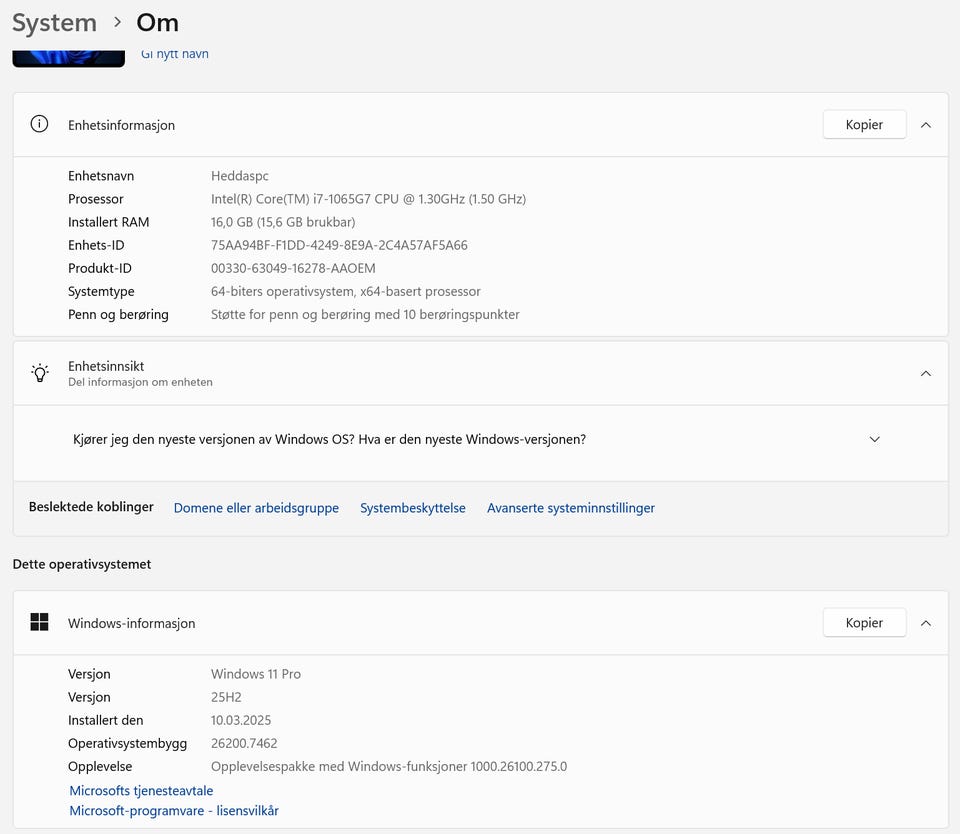Collapse the Enhetsinformasjon section
The image size is (960, 834).
(926, 125)
